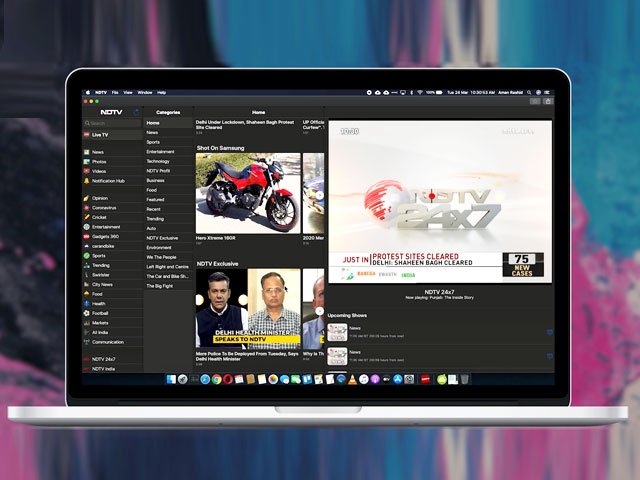Click next arrow in Shot On Samsung row
Image resolution: width=640 pixels, height=480 pixels.
[x=320, y=195]
